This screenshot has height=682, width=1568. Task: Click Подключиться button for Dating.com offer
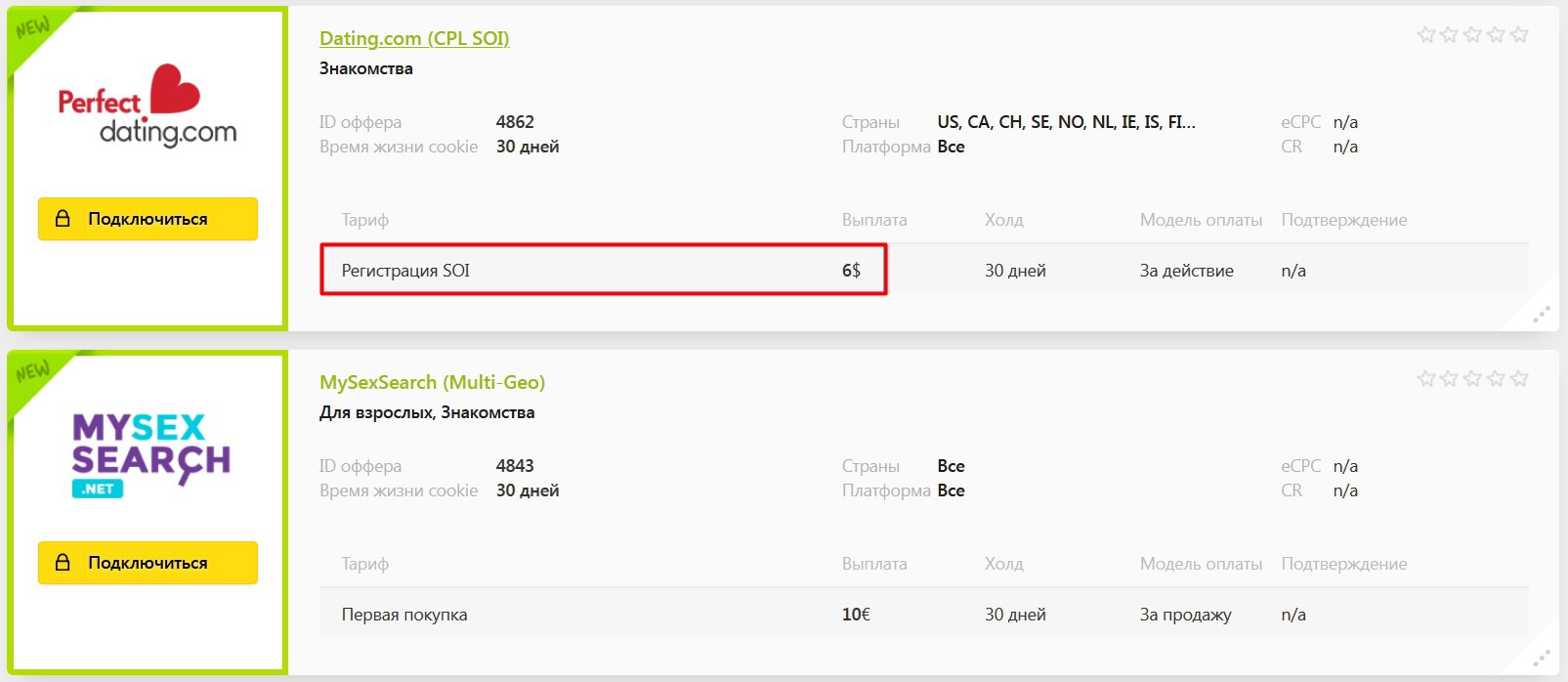pos(148,219)
